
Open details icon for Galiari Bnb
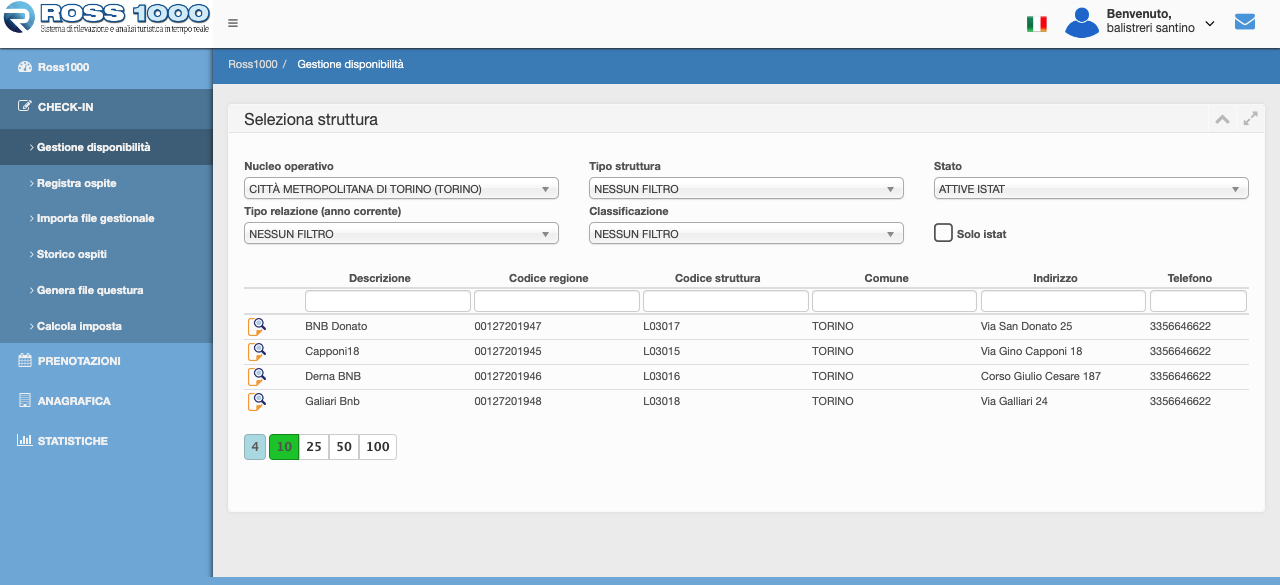tap(257, 401)
